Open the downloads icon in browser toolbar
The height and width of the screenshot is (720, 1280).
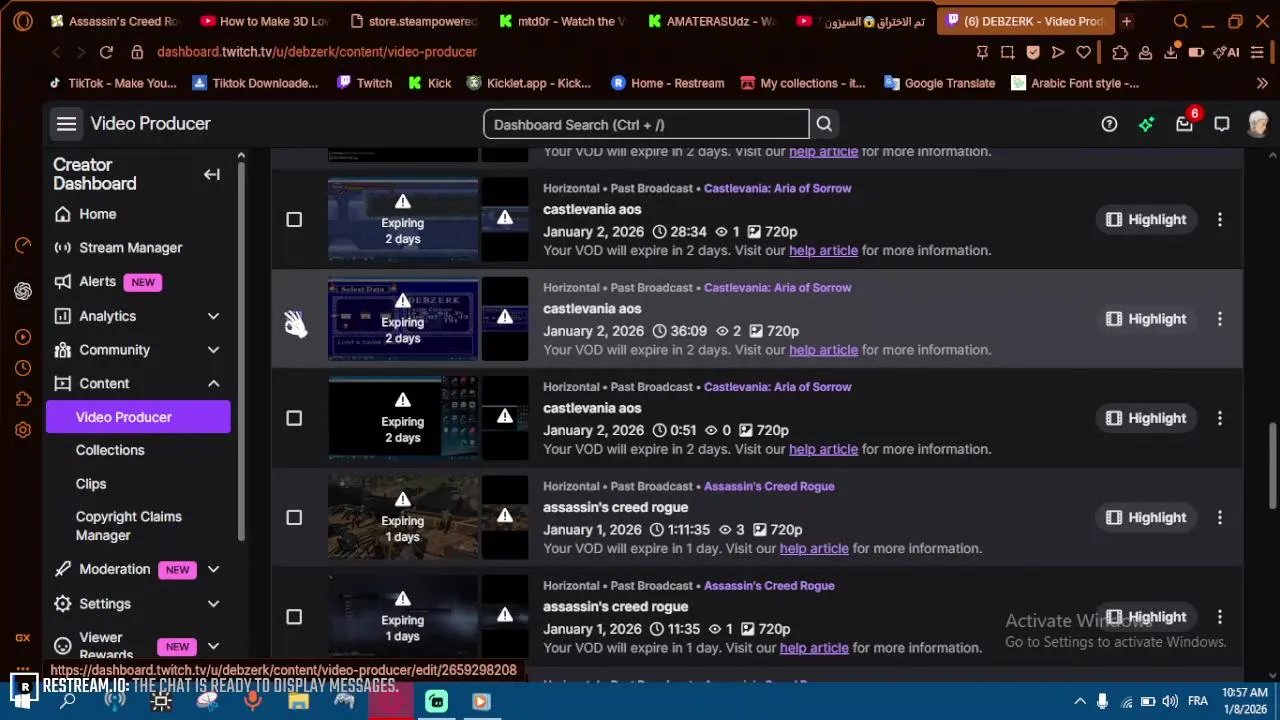(x=1171, y=52)
